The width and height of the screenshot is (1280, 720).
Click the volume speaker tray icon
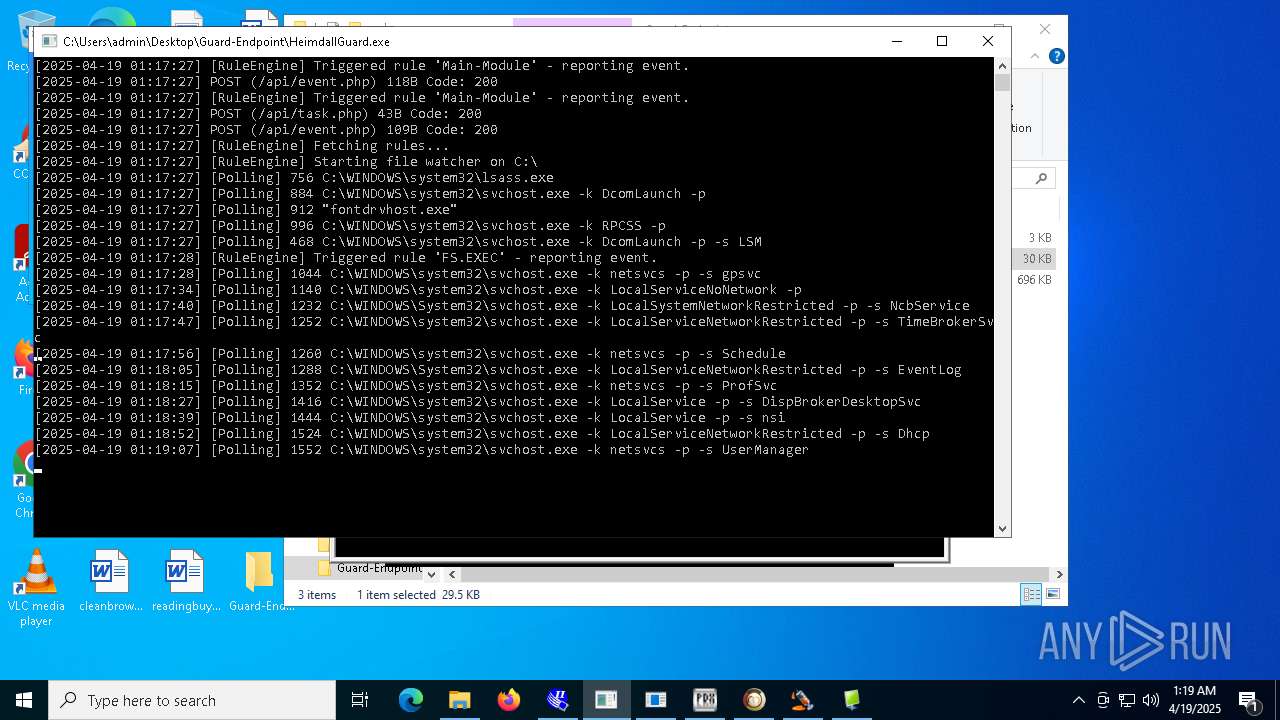[1151, 700]
